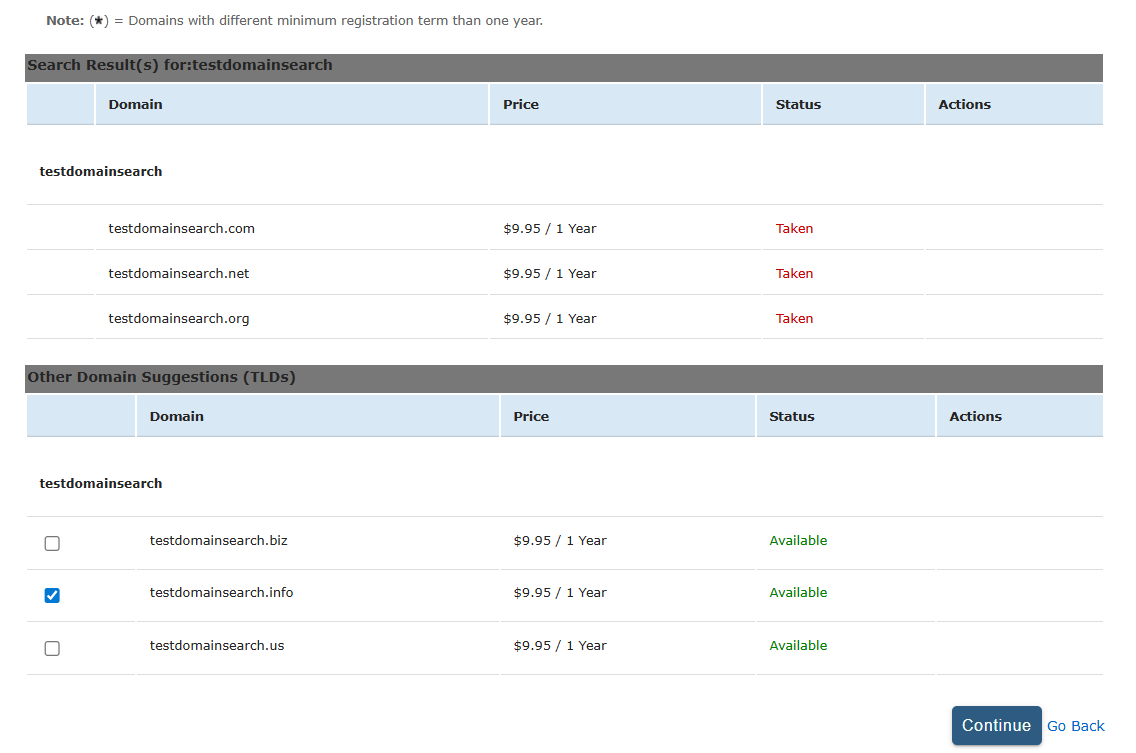Screen dimensions: 1136x753
Task: Uncheck the testdomainsearch.info checkbox
Action: pyautogui.click(x=52, y=596)
